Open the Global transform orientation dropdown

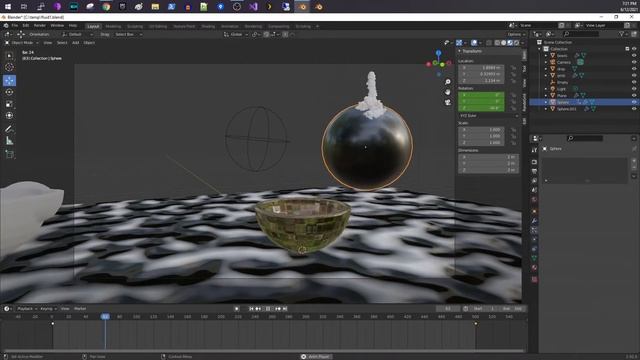(236, 35)
